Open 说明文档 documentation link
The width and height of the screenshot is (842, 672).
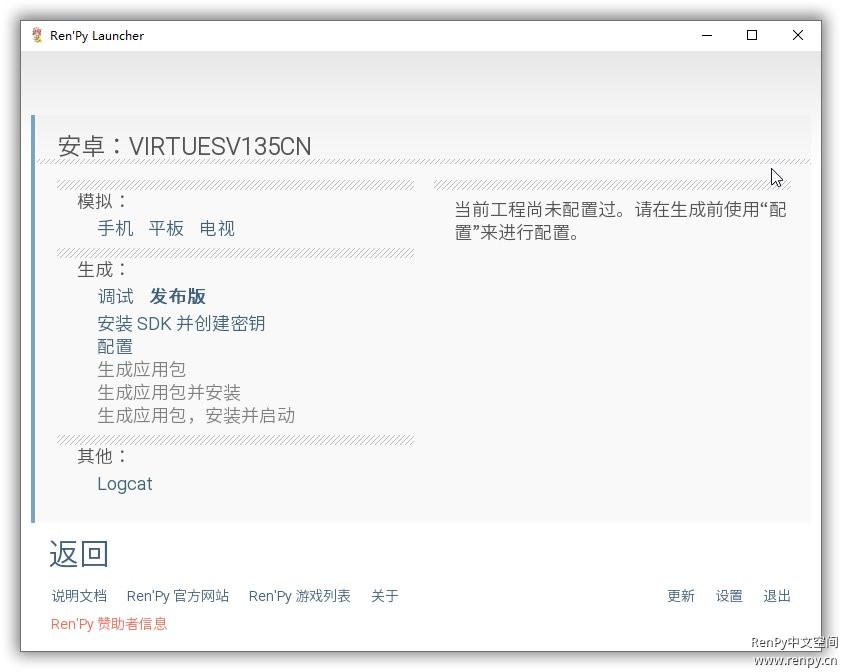pyautogui.click(x=79, y=596)
